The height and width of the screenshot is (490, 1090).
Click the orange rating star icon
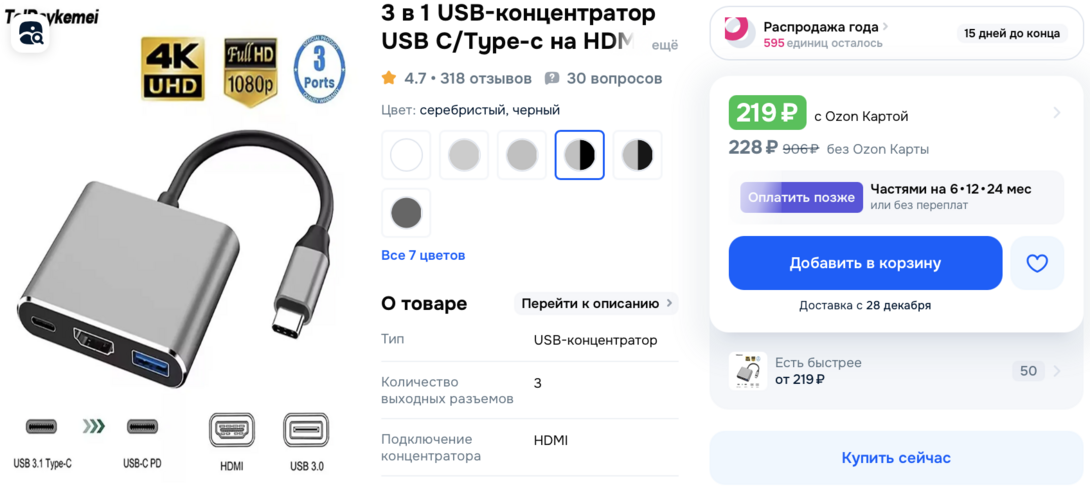[389, 78]
